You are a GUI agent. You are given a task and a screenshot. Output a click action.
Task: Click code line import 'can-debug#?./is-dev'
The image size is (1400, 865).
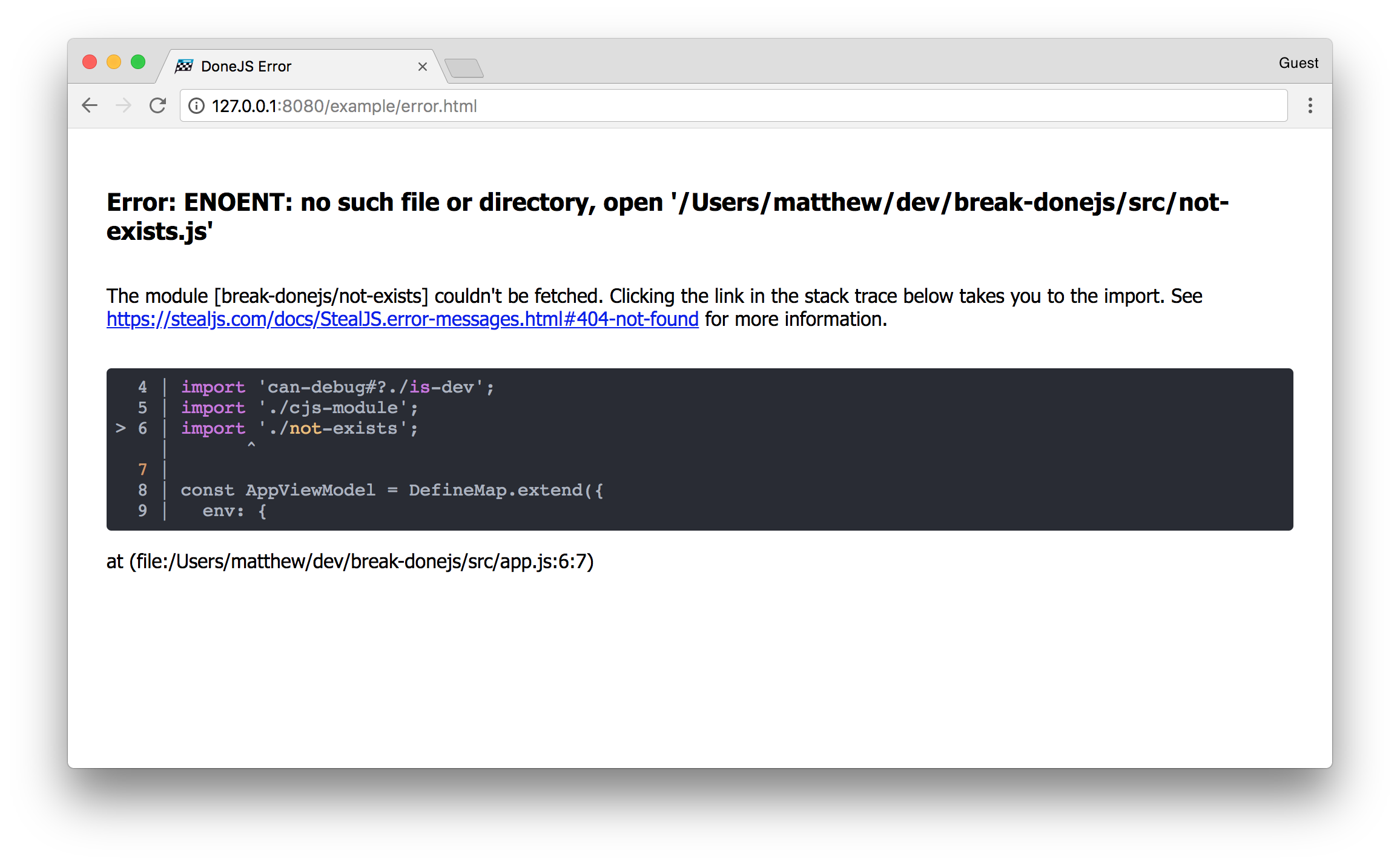coord(338,387)
